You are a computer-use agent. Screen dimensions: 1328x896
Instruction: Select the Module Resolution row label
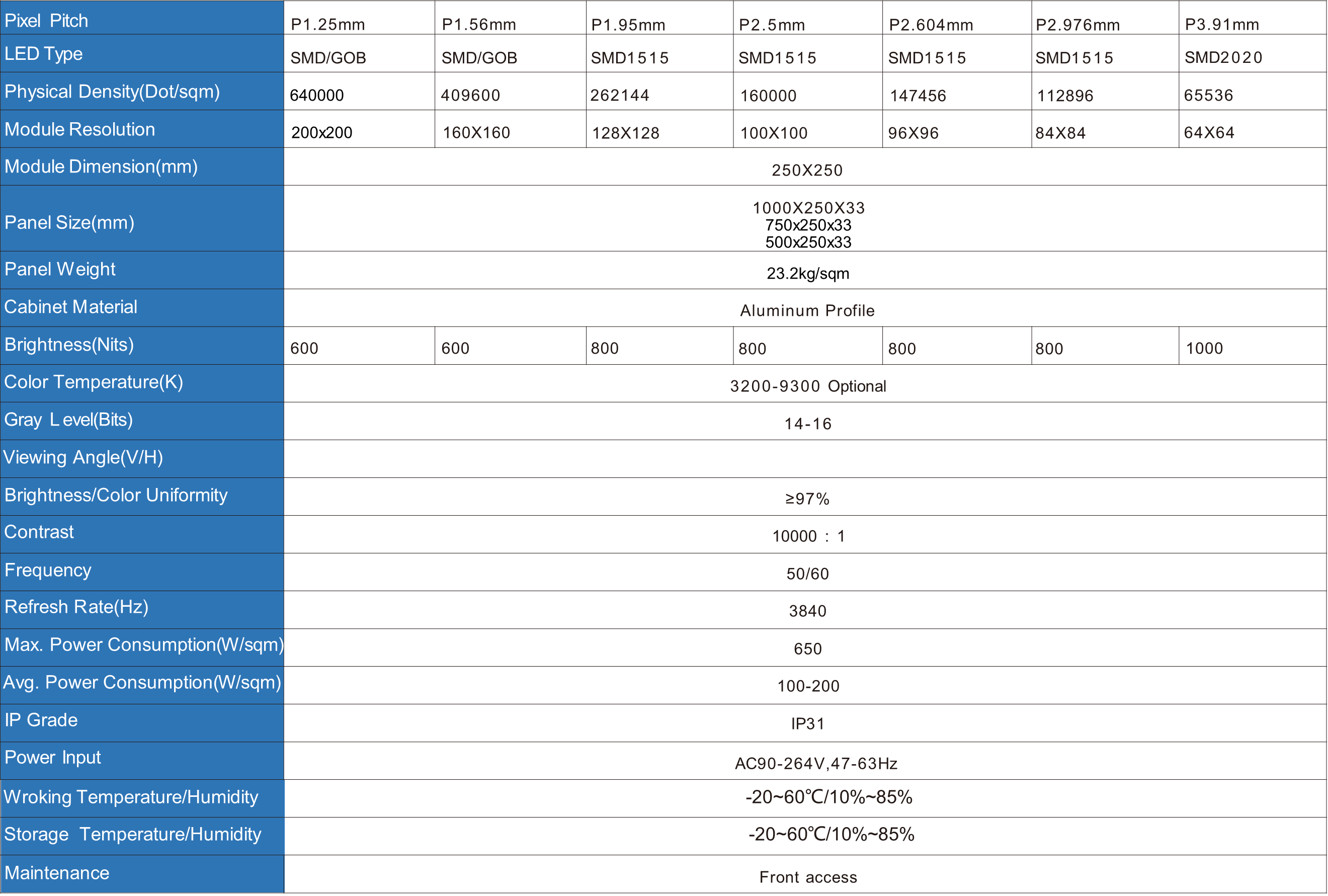coord(80,129)
